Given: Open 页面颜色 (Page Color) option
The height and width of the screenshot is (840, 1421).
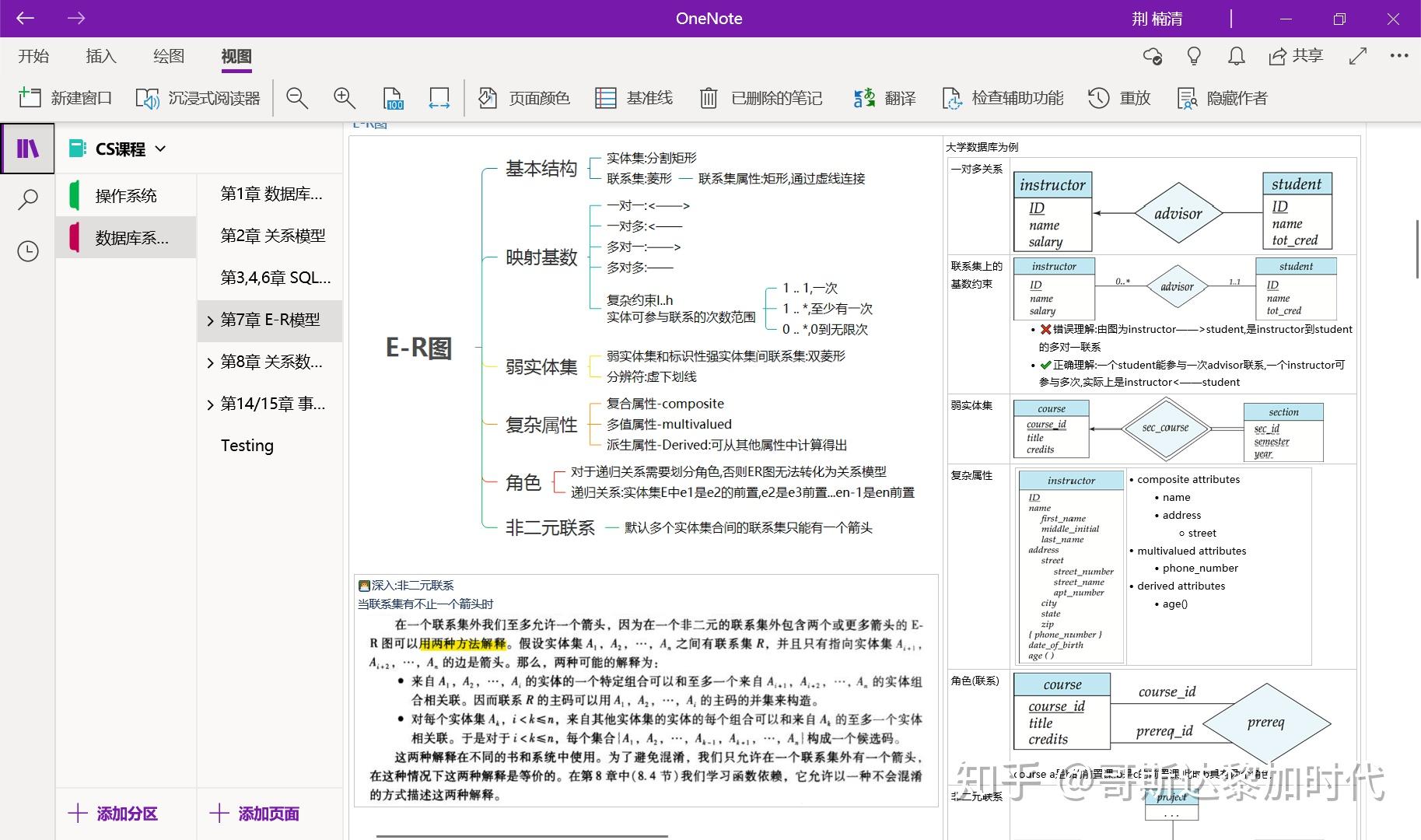Looking at the screenshot, I should pyautogui.click(x=523, y=98).
